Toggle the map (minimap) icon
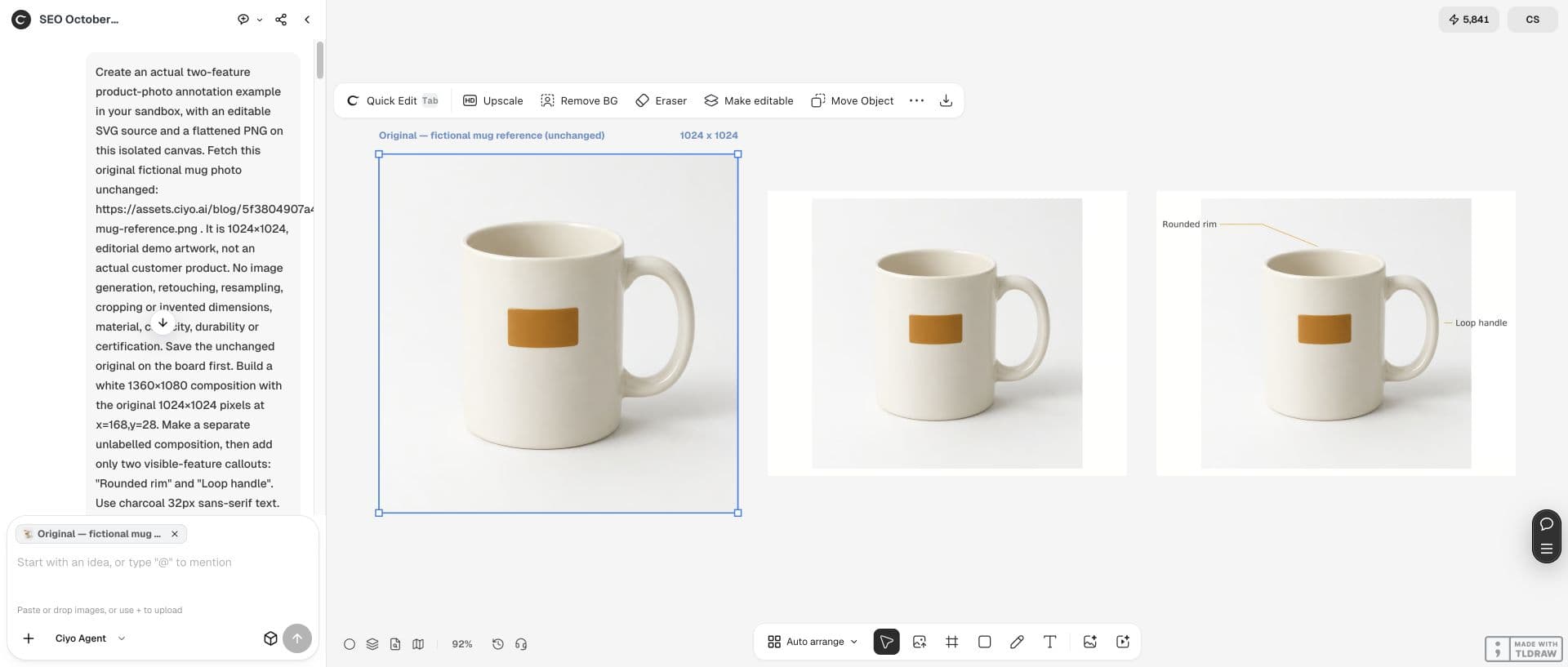1568x667 pixels. [418, 644]
